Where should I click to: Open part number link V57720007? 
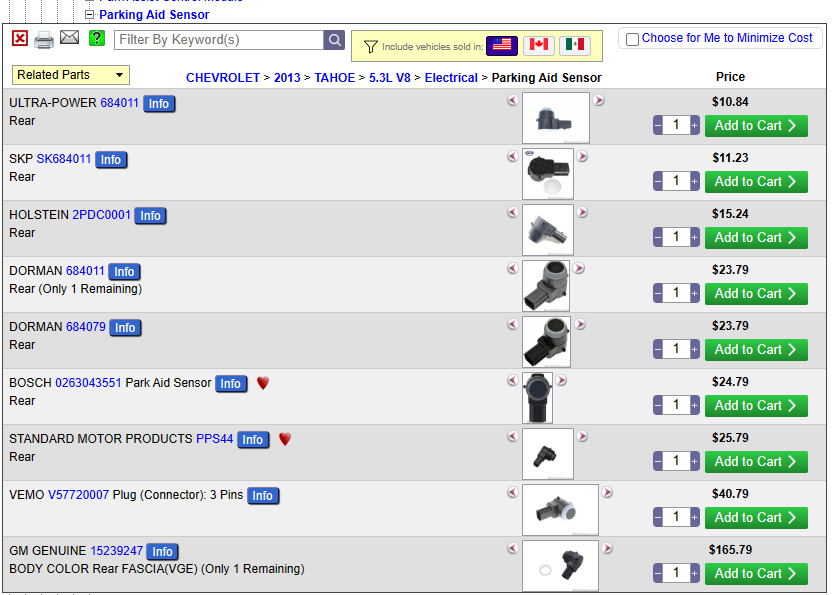coord(79,495)
